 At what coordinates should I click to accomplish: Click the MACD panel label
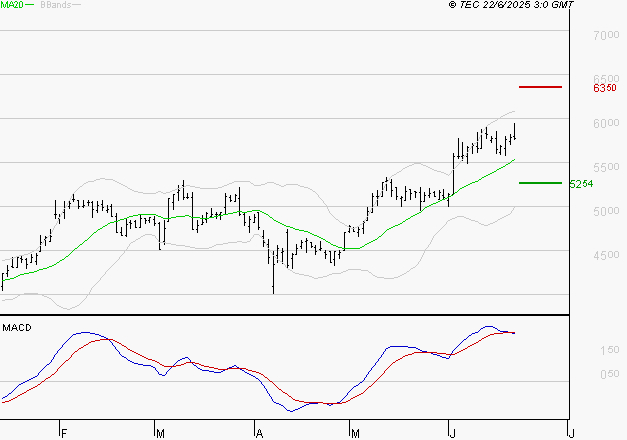click(x=17, y=328)
